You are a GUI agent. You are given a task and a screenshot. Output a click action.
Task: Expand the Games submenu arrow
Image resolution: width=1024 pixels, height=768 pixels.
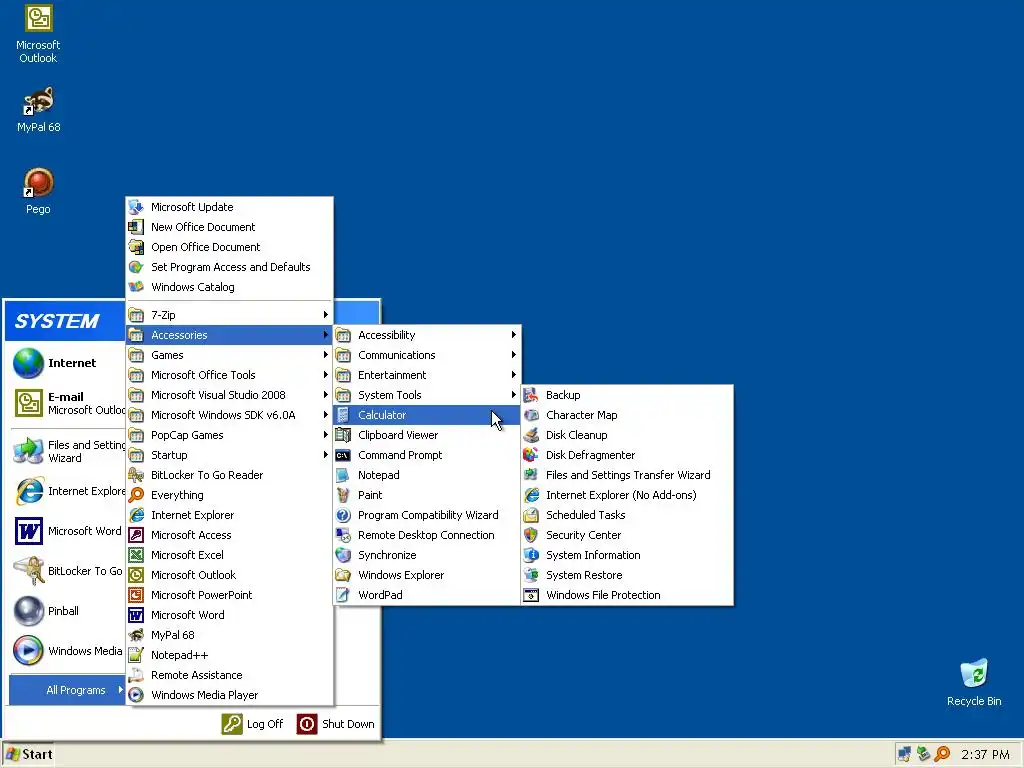click(325, 355)
